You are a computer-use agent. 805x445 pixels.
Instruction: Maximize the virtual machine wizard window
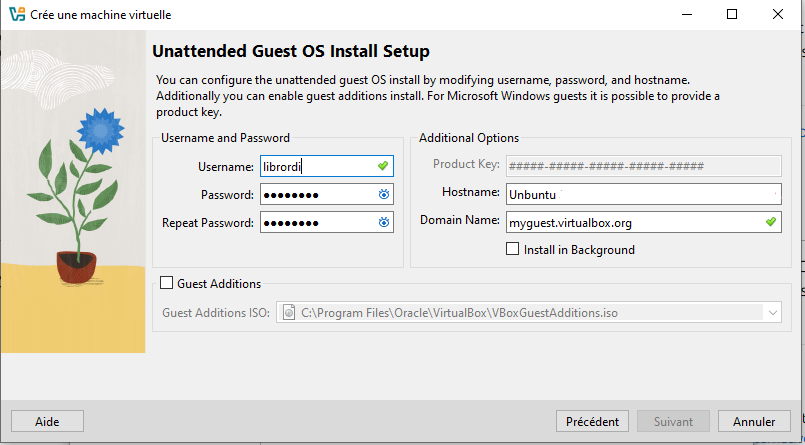(x=732, y=14)
